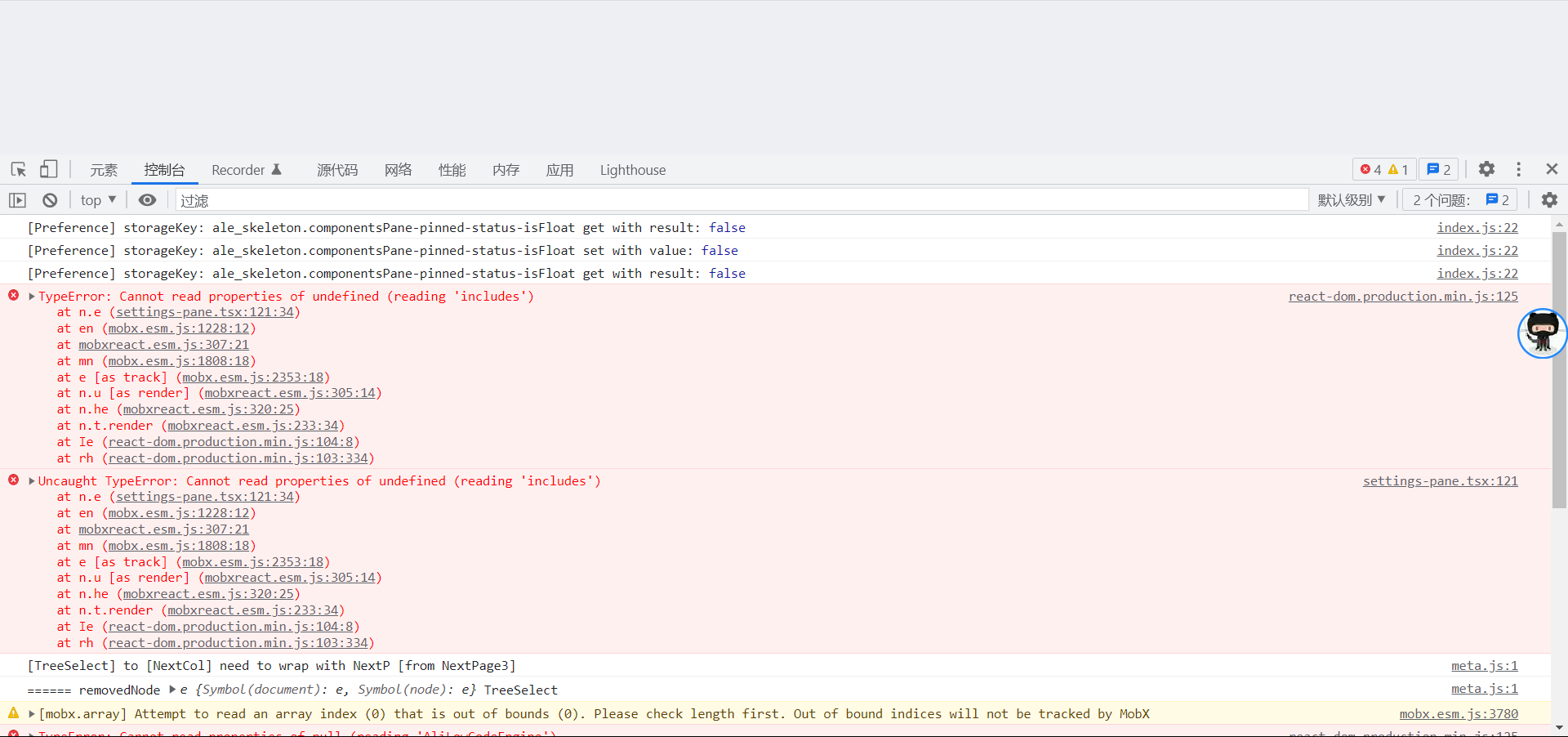Screen dimensions: 1568x737
Task: Open the customize DevTools three-dot menu
Action: coord(1519,169)
